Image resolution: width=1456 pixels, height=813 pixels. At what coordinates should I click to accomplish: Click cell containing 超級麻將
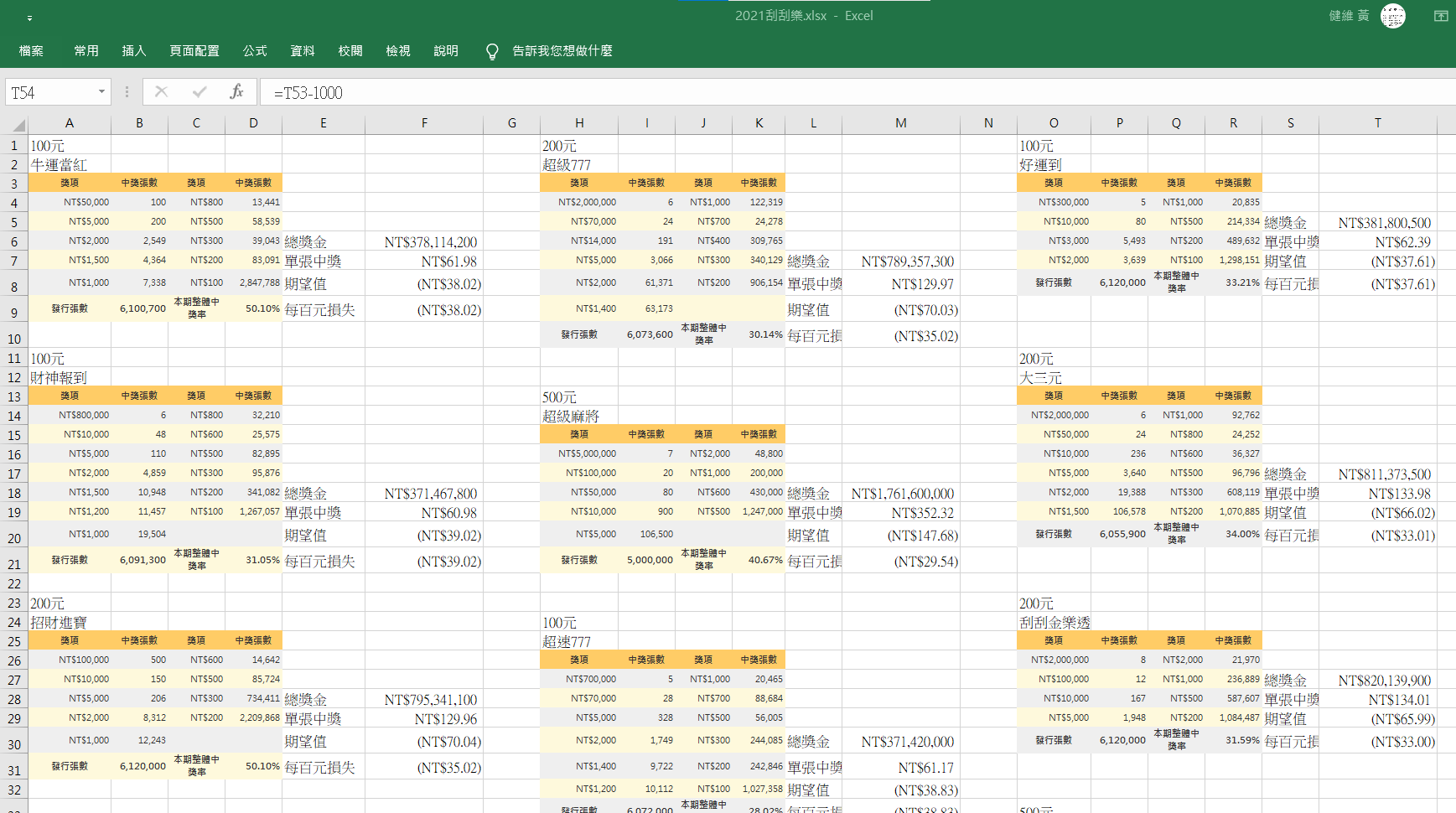(579, 416)
